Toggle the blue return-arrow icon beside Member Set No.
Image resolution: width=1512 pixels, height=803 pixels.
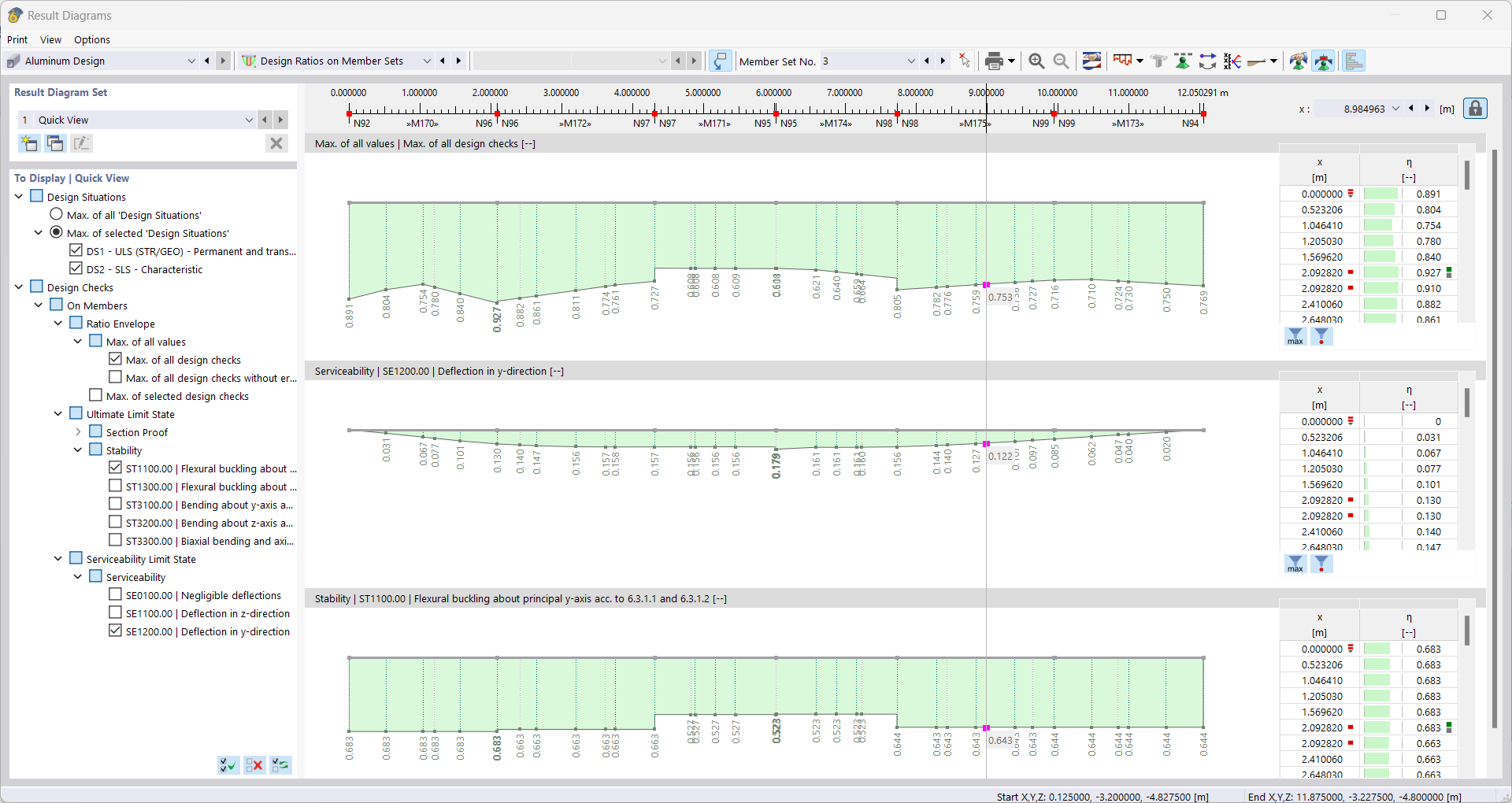pos(720,61)
